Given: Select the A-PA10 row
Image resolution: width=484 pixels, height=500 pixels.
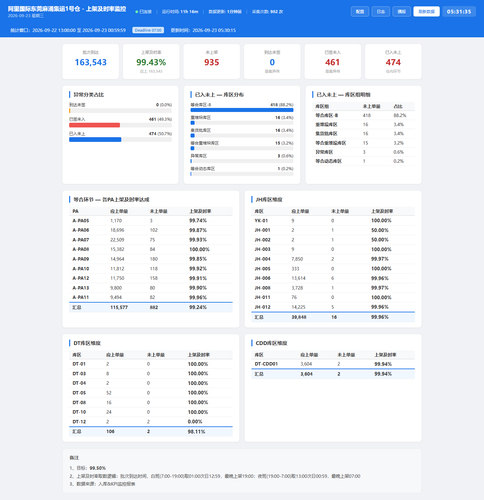Looking at the screenshot, I should [x=151, y=269].
